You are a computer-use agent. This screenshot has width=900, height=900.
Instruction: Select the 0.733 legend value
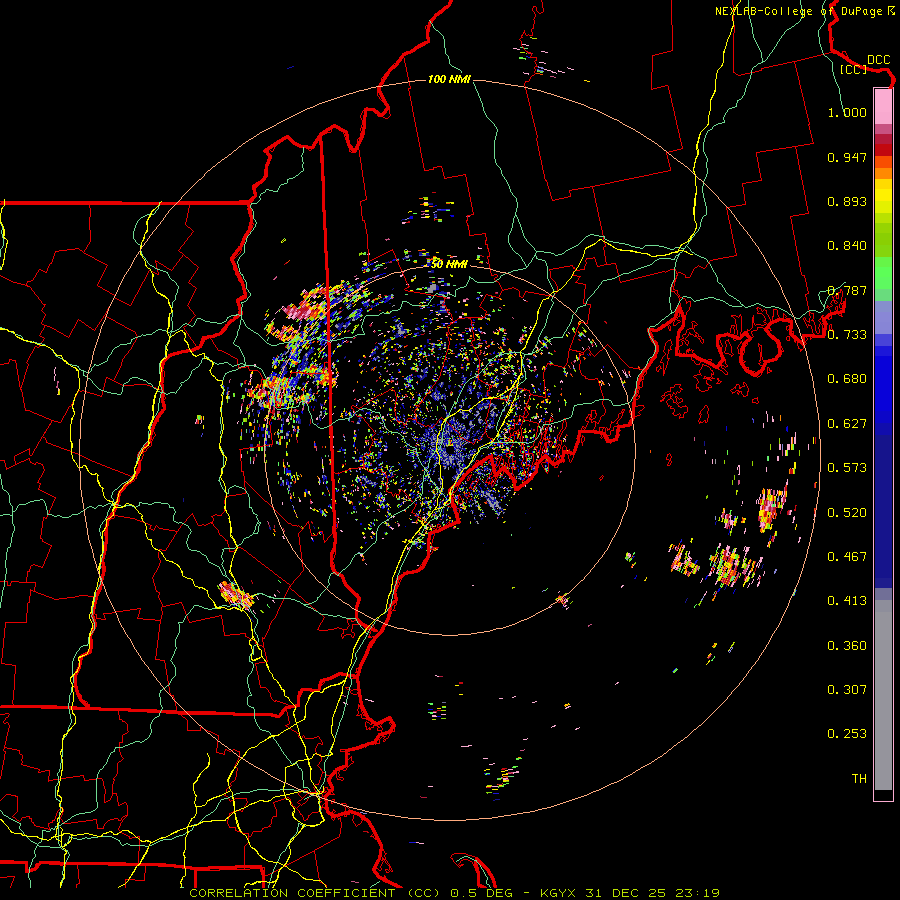847,335
